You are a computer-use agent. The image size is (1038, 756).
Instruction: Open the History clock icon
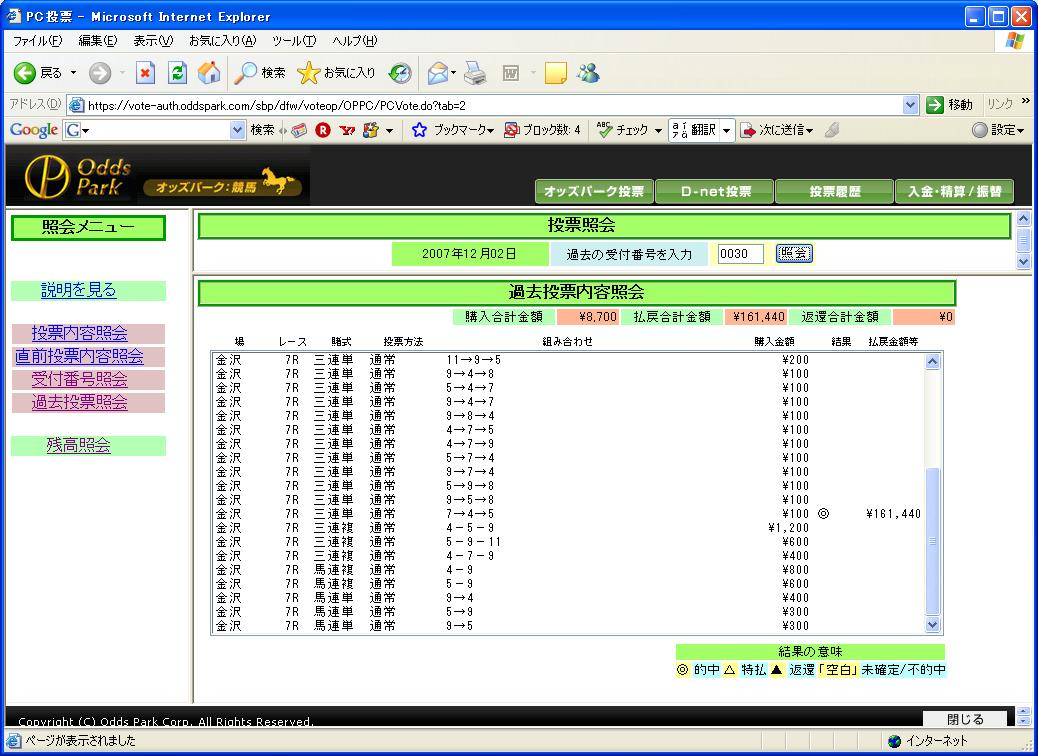[x=399, y=73]
